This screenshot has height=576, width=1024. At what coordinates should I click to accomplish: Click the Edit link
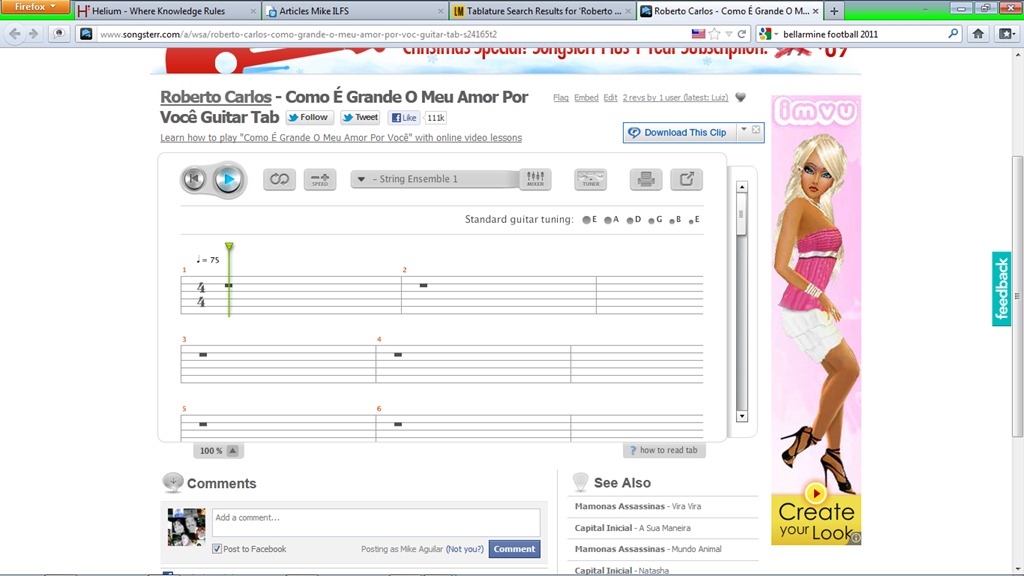(610, 97)
